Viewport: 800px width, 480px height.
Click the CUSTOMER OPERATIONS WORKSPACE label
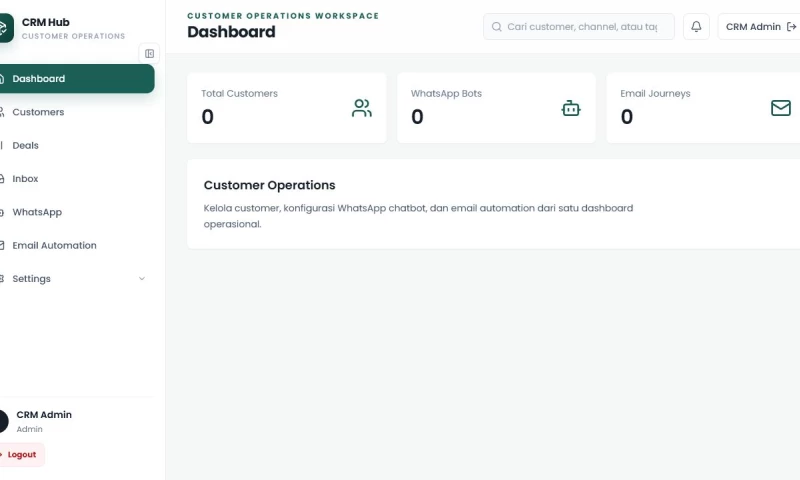pyautogui.click(x=283, y=16)
